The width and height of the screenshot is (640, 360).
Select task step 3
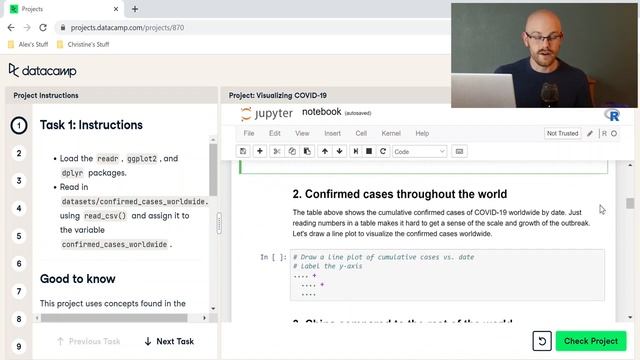click(x=19, y=181)
